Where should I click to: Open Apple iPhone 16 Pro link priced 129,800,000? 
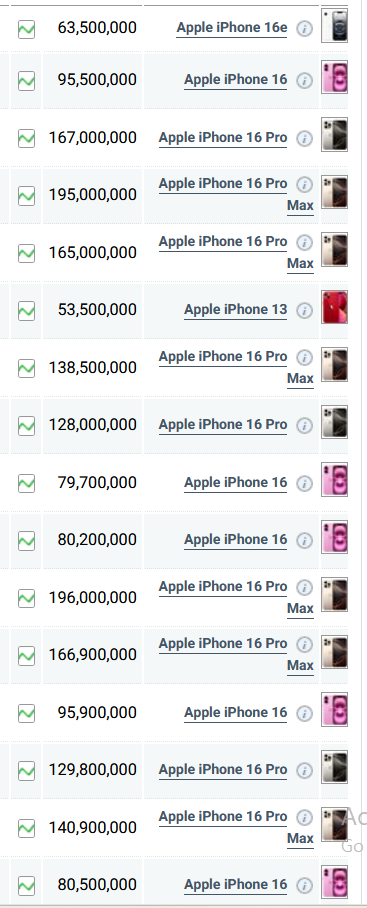pos(223,770)
